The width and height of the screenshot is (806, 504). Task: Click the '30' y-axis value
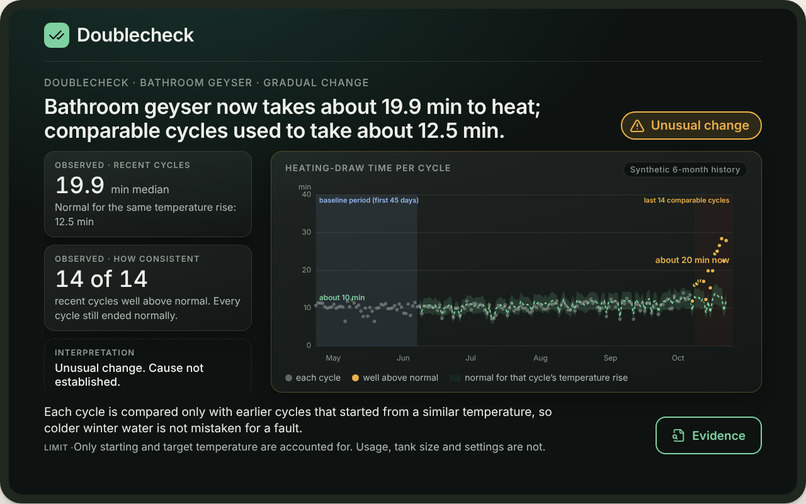(306, 232)
